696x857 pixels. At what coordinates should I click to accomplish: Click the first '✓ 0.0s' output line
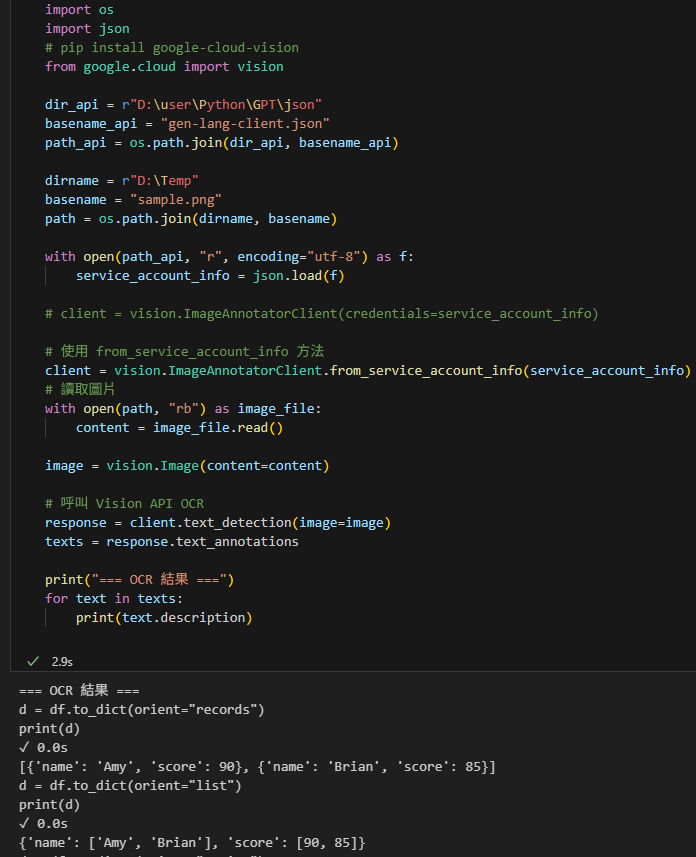coord(43,747)
